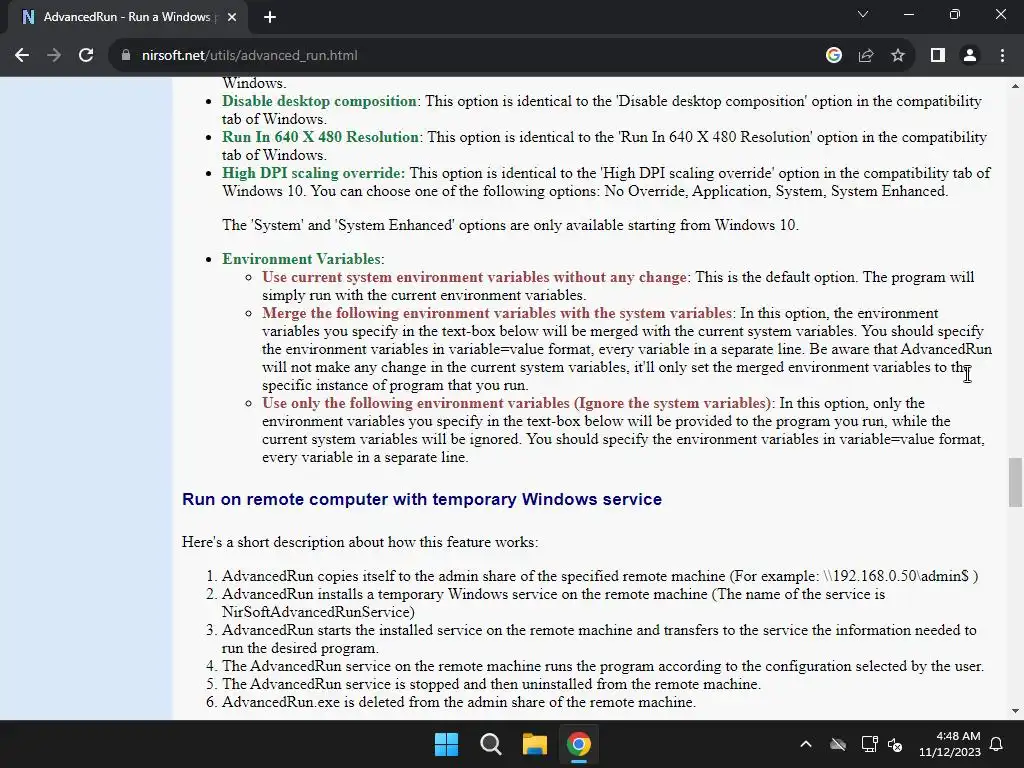Show hidden tray icons

pos(806,744)
